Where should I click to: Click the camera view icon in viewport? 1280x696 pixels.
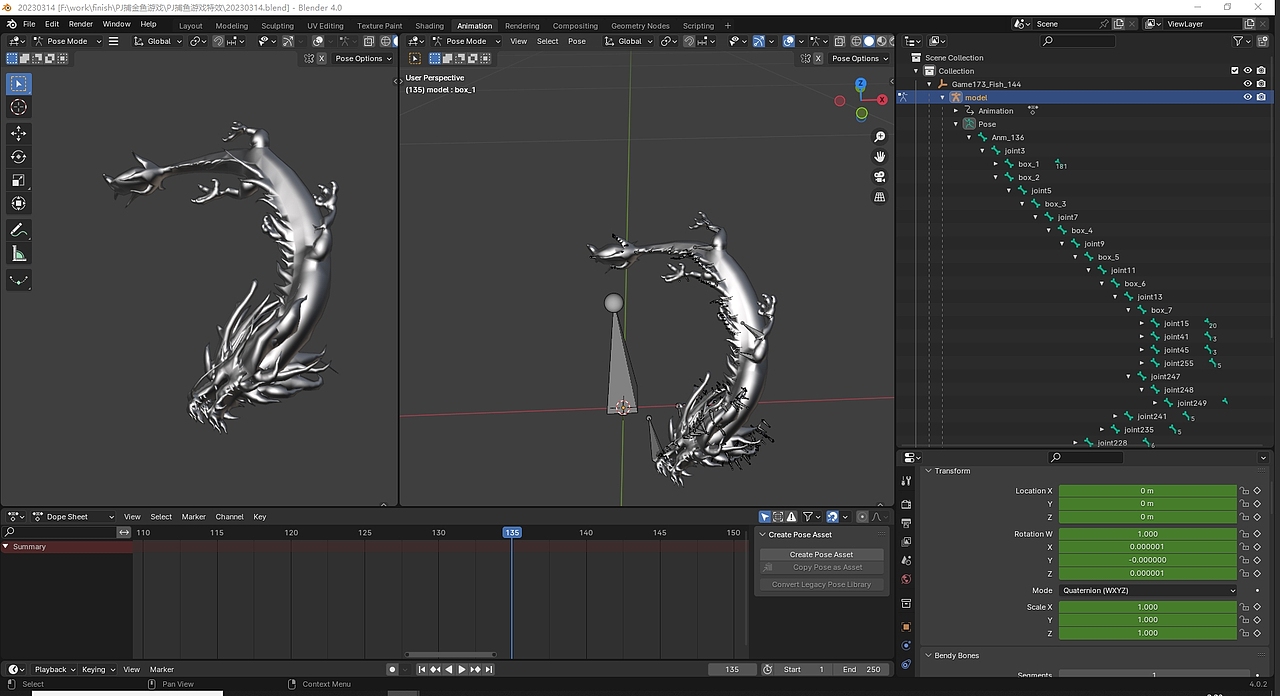(x=880, y=177)
